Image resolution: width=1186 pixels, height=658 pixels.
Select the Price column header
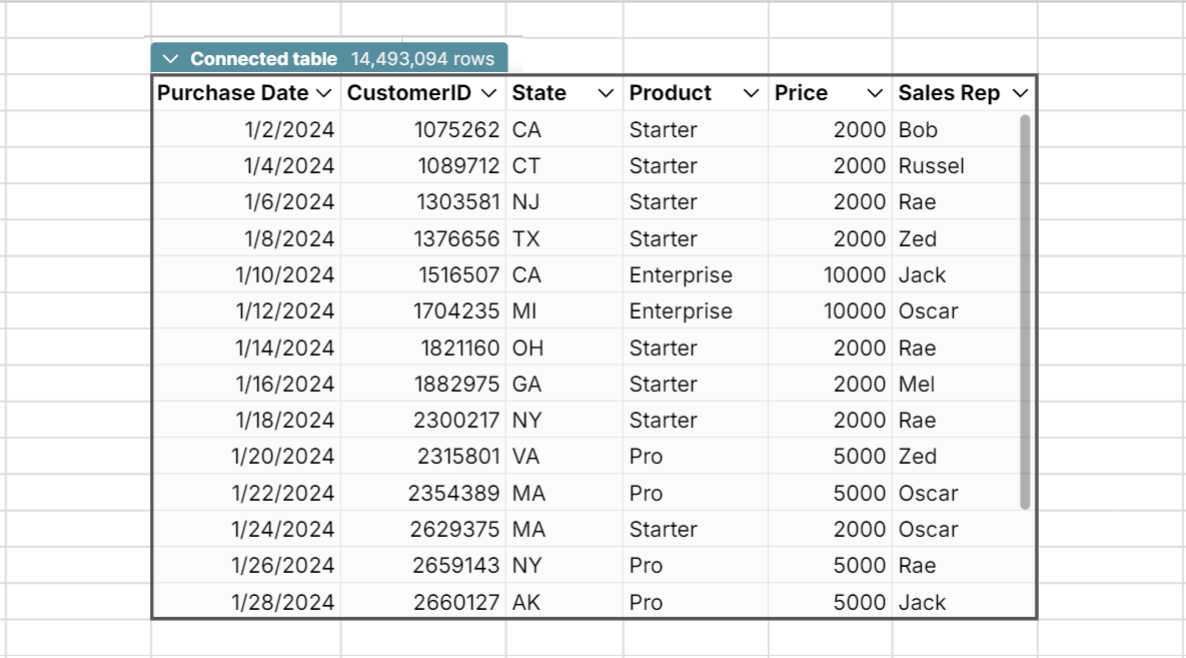[797, 92]
